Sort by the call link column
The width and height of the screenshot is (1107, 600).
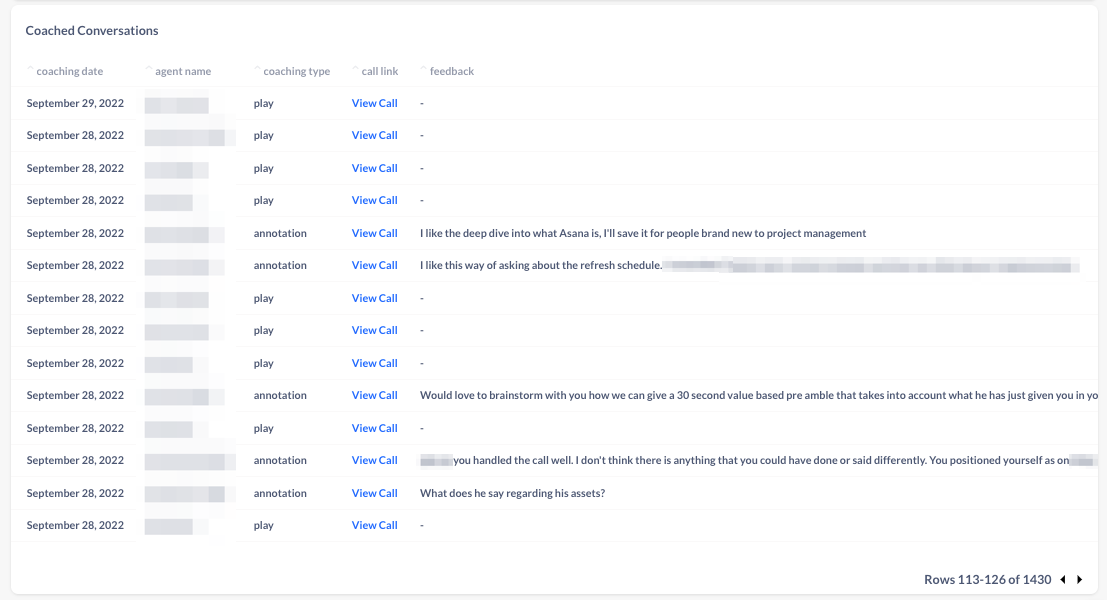click(x=379, y=71)
